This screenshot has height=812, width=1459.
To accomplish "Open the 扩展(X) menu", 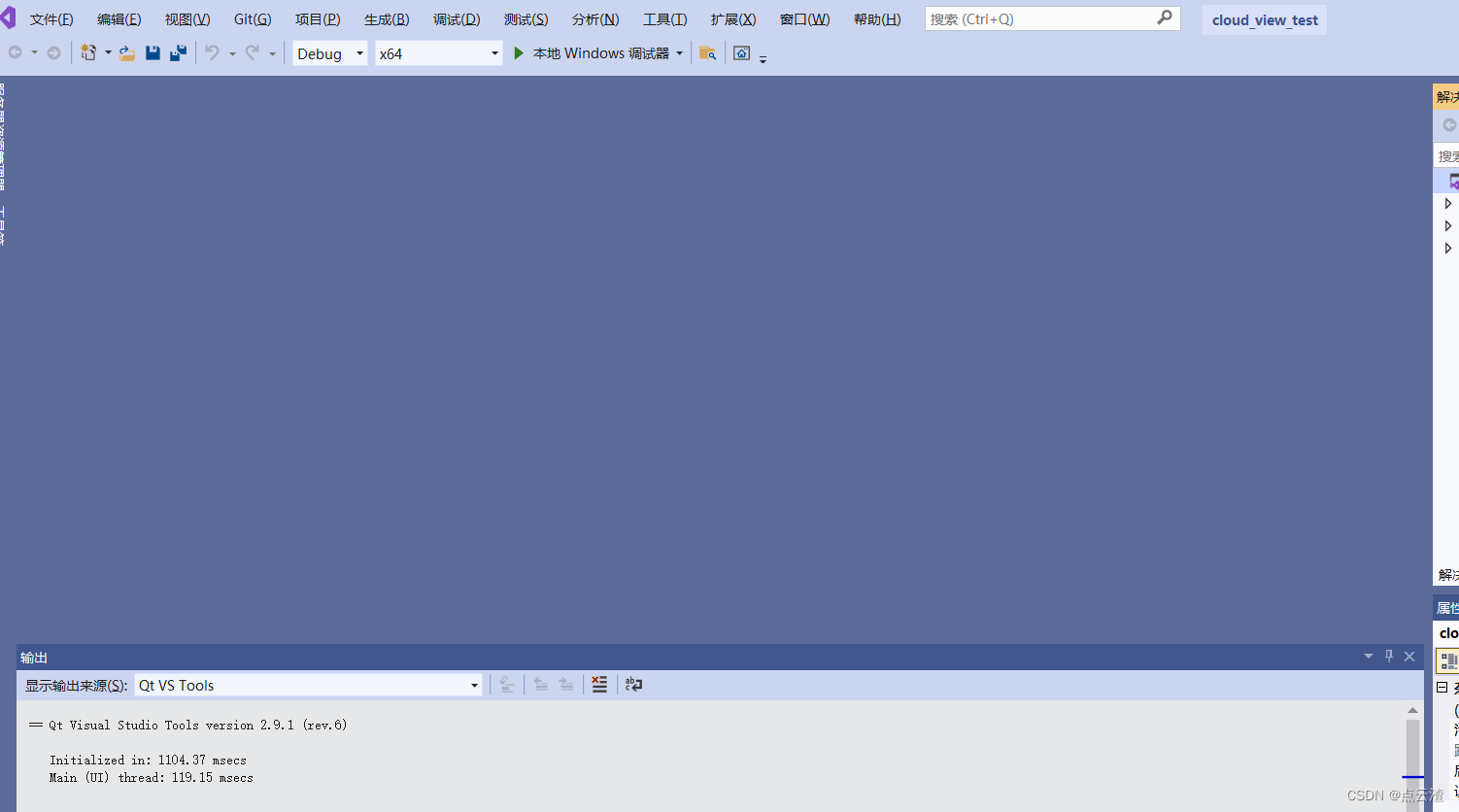I will (x=733, y=19).
